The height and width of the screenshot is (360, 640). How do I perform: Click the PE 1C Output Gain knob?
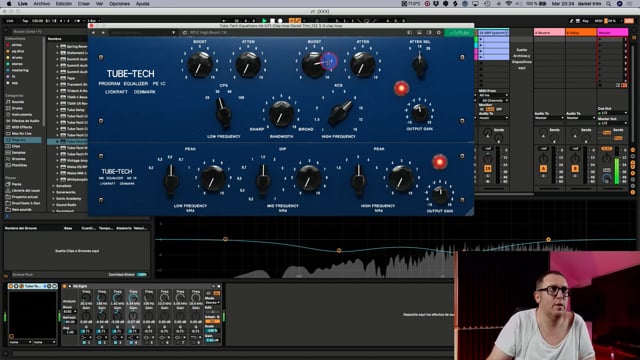(x=420, y=113)
